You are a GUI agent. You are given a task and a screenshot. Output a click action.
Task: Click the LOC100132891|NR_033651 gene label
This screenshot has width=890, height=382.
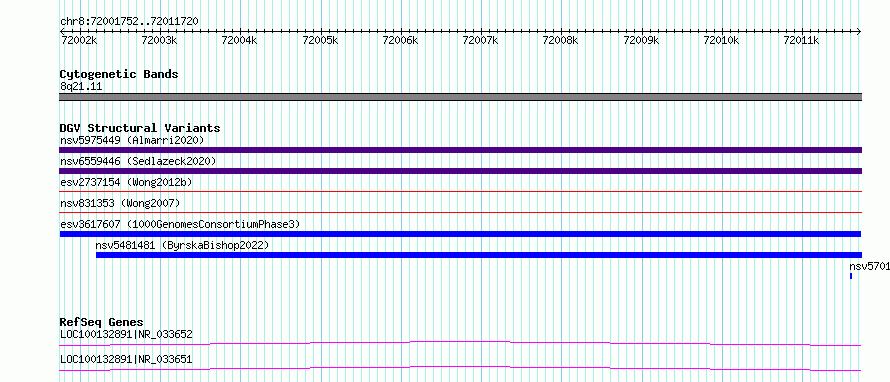[x=126, y=359]
